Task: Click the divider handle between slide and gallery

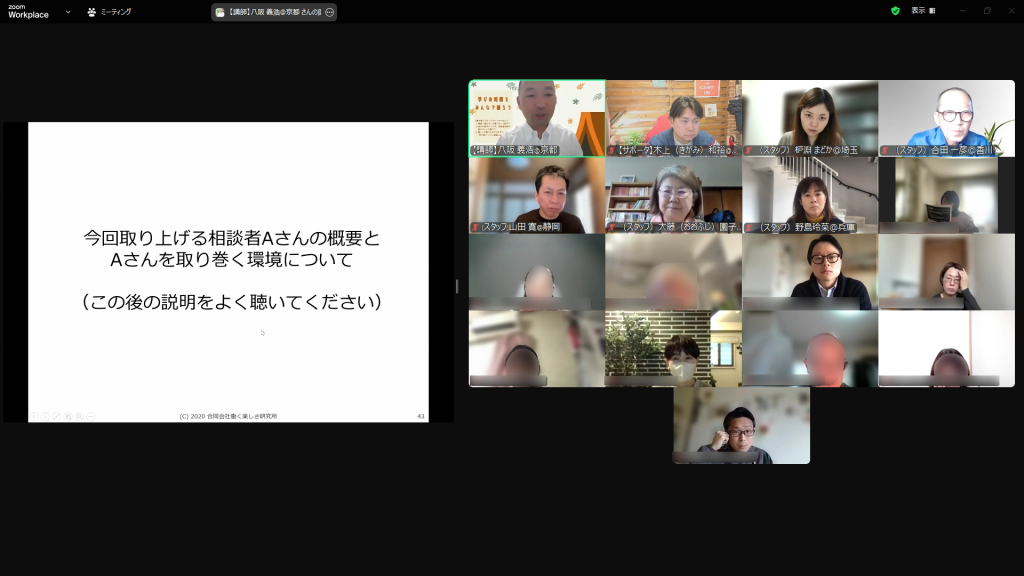Action: coord(458,286)
